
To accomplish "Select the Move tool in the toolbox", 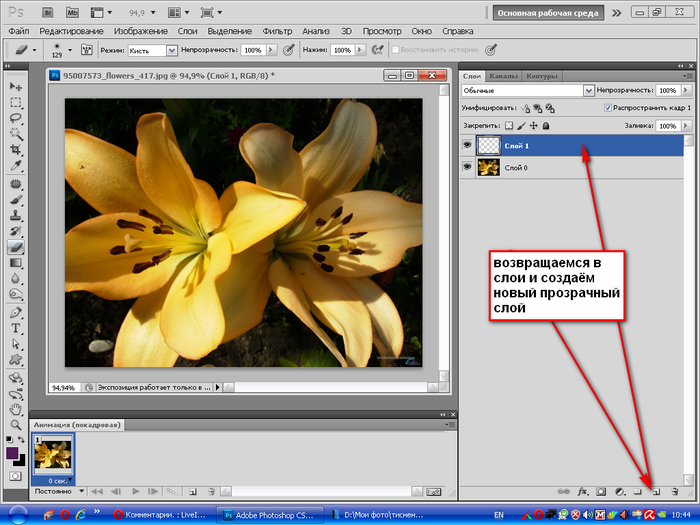I will 16,87.
